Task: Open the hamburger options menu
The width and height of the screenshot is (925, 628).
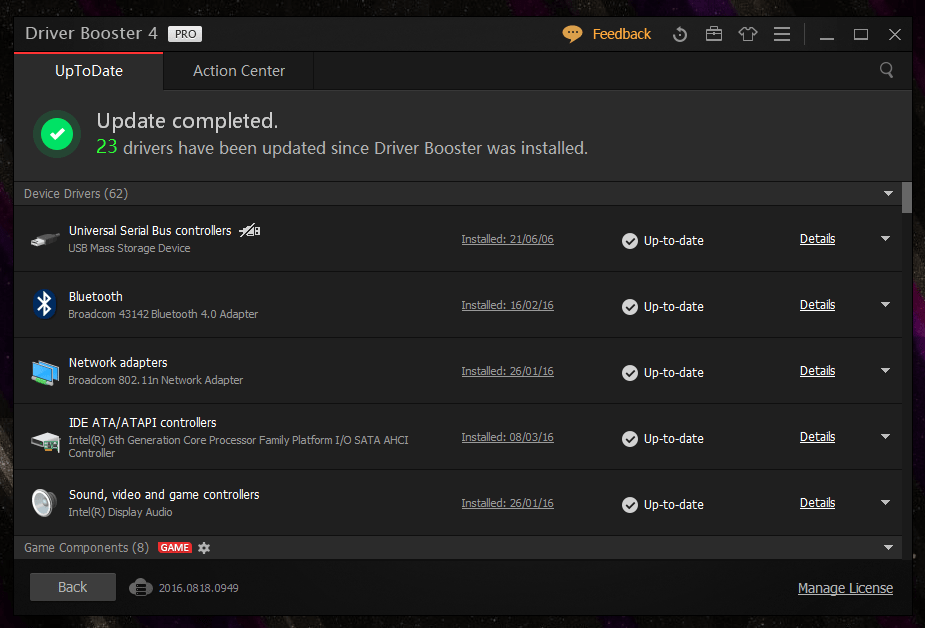Action: click(x=782, y=34)
